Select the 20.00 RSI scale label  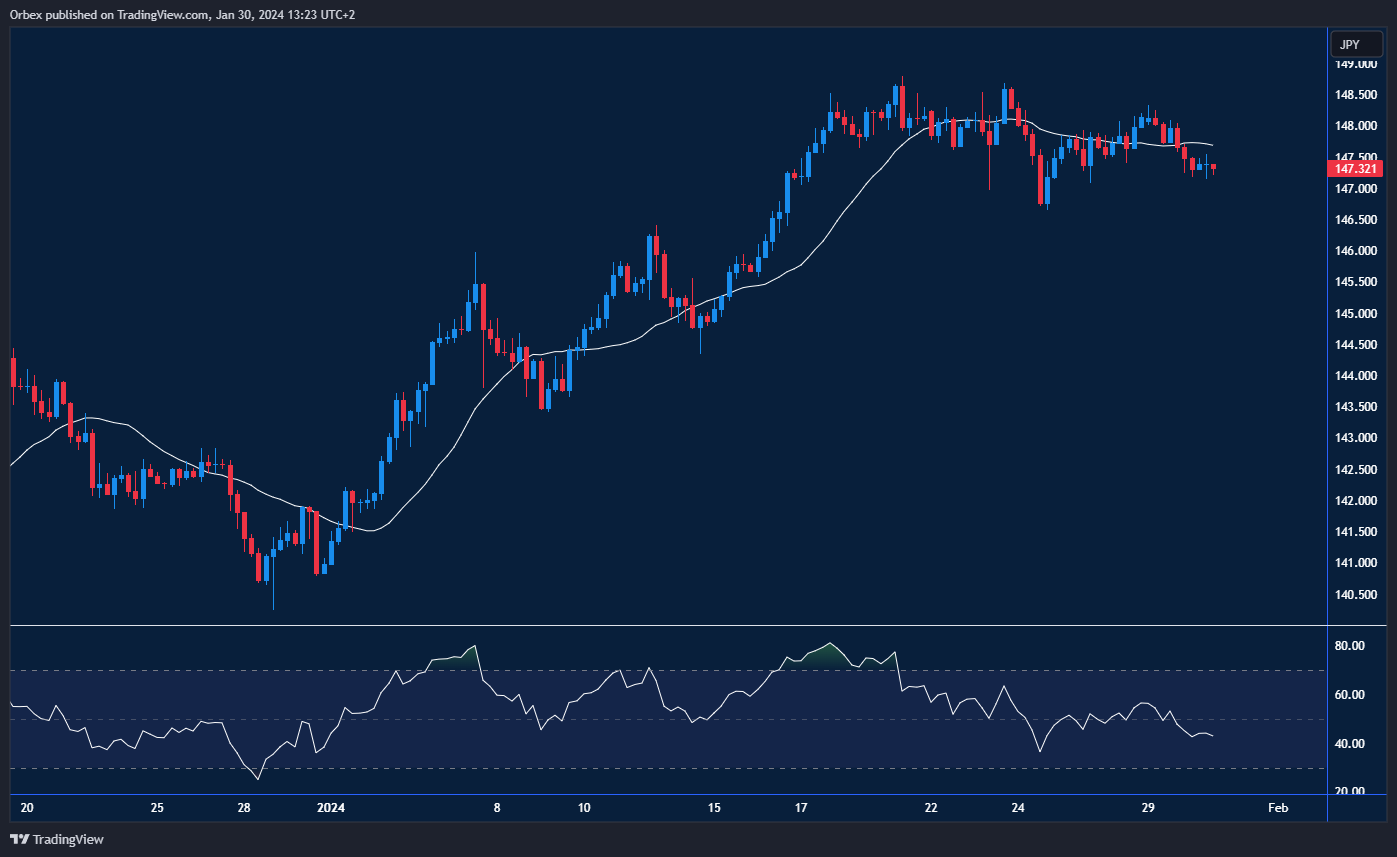(x=1350, y=792)
